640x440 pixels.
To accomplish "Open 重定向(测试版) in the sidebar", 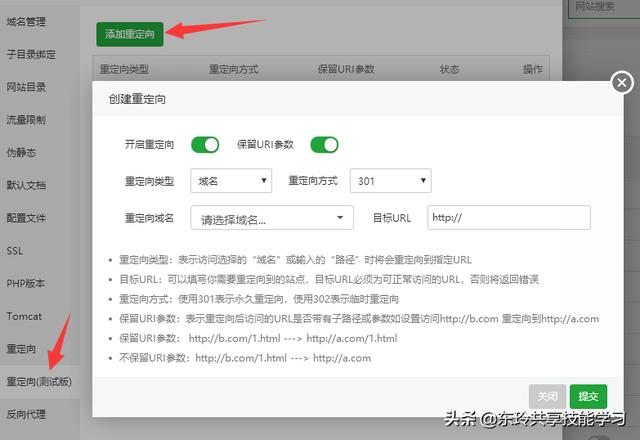I will tap(39, 382).
